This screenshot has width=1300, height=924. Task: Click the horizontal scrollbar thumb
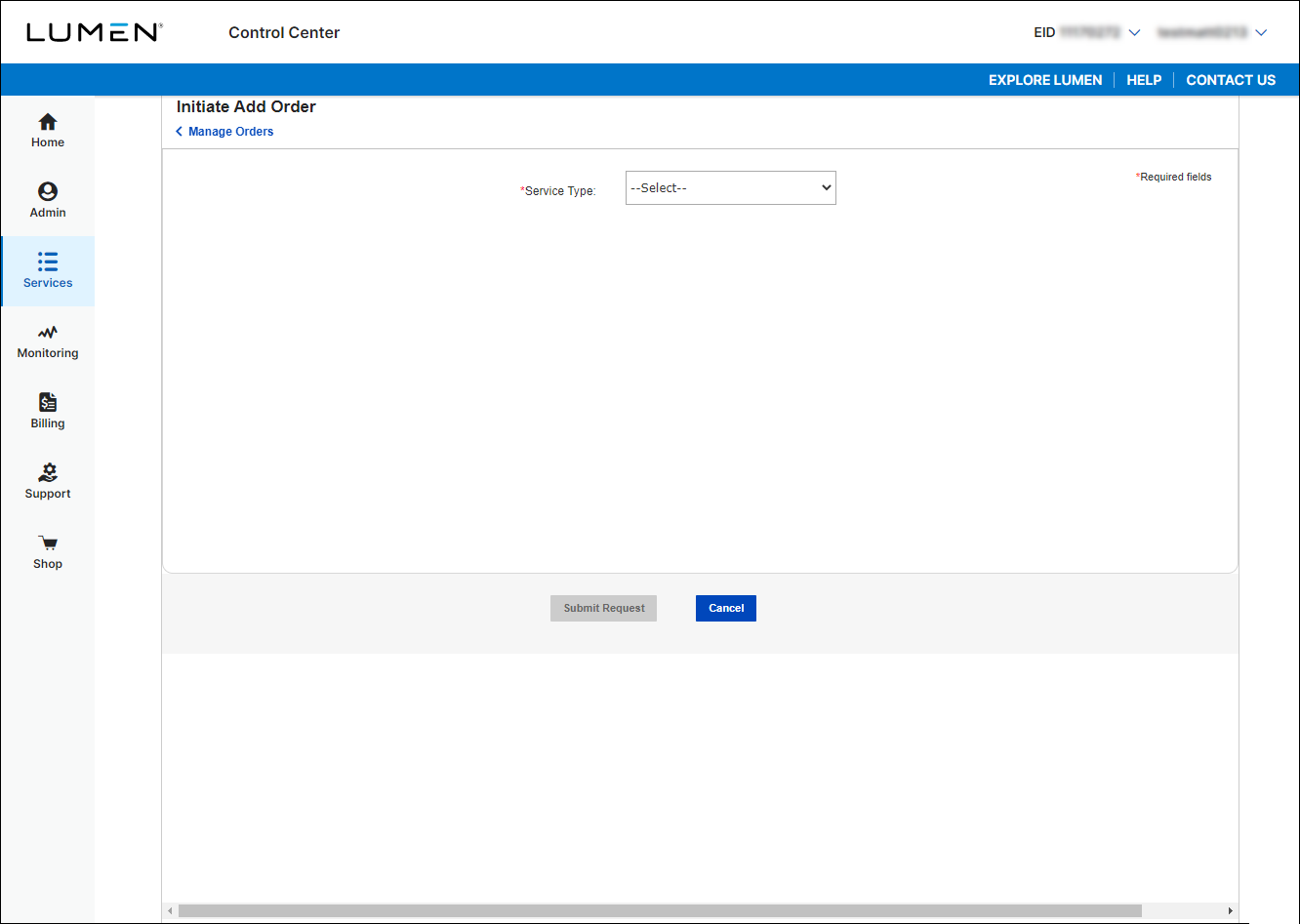point(660,910)
